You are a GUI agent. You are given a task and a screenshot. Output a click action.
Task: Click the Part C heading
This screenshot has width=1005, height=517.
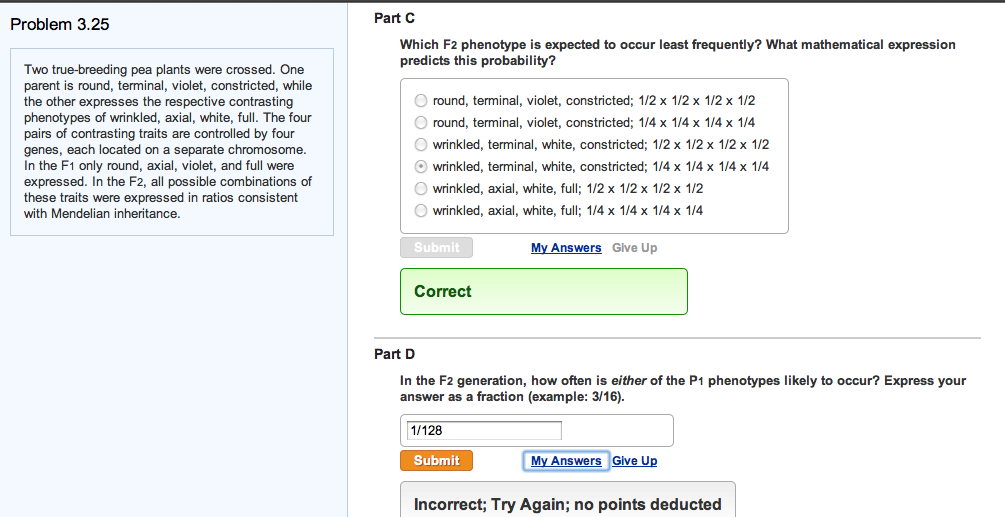point(394,19)
